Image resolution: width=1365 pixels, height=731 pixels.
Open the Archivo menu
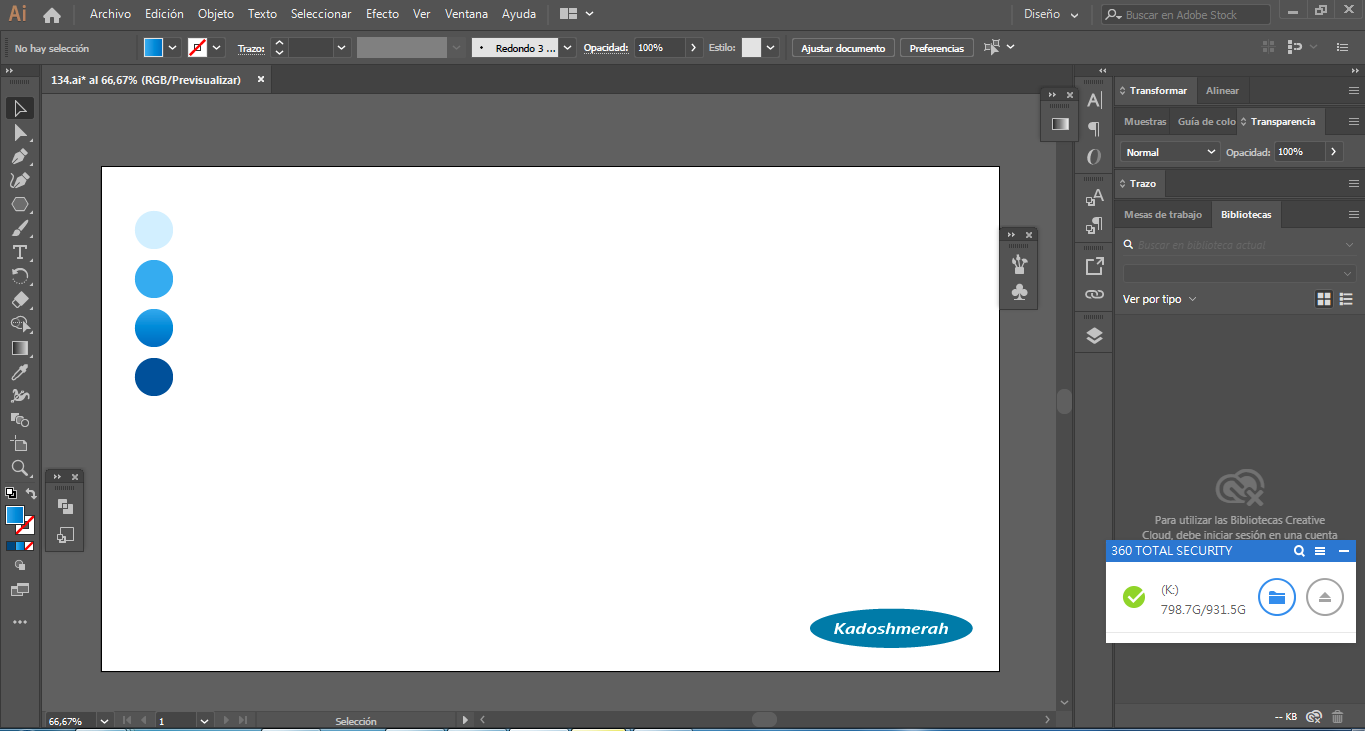pyautogui.click(x=110, y=14)
